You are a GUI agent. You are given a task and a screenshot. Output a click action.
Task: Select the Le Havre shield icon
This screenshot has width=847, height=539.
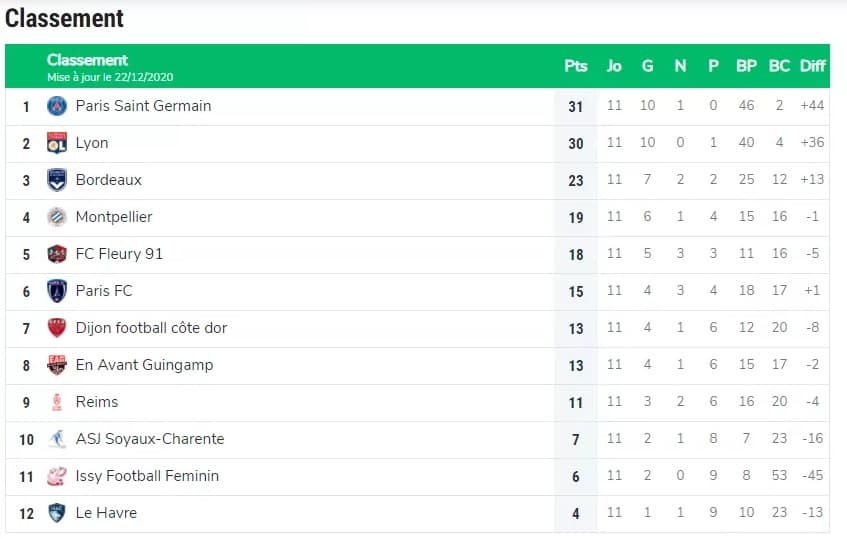[57, 513]
